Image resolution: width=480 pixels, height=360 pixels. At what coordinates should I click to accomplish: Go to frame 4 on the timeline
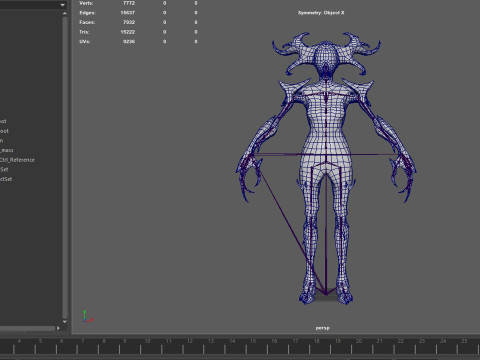click(19, 341)
